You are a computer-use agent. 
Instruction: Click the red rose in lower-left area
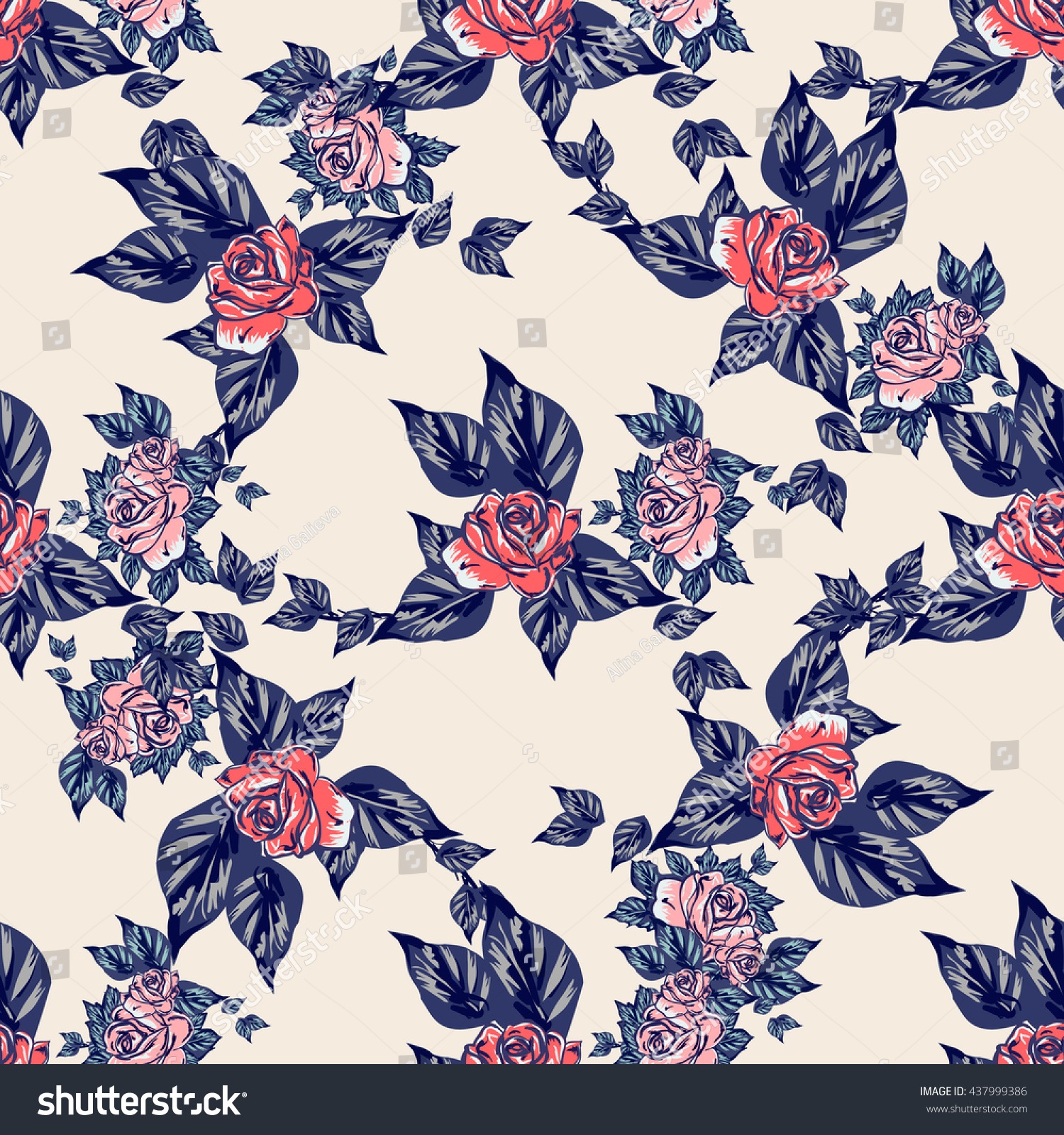tap(287, 799)
